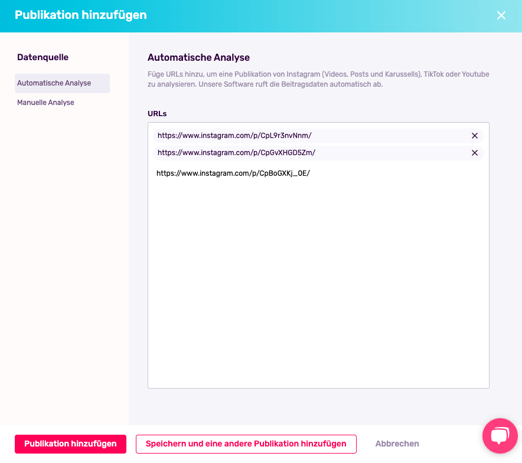
Task: Click the URLs field label
Action: (x=157, y=113)
